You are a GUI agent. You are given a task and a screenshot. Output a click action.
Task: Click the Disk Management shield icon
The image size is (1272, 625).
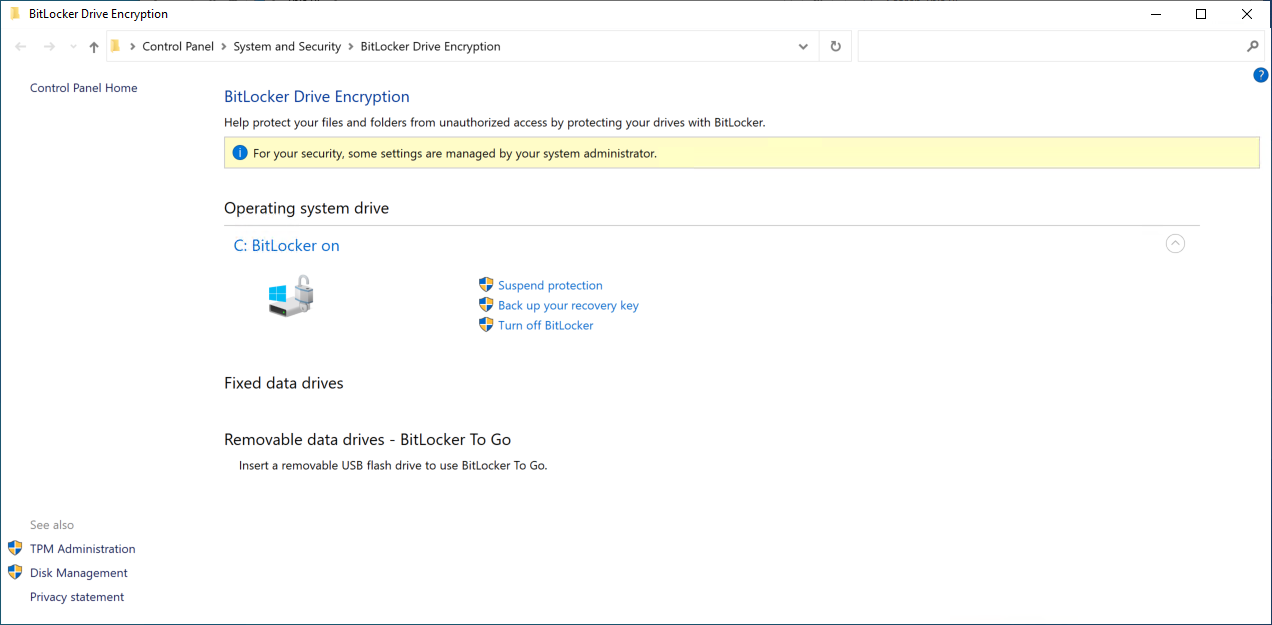15,572
